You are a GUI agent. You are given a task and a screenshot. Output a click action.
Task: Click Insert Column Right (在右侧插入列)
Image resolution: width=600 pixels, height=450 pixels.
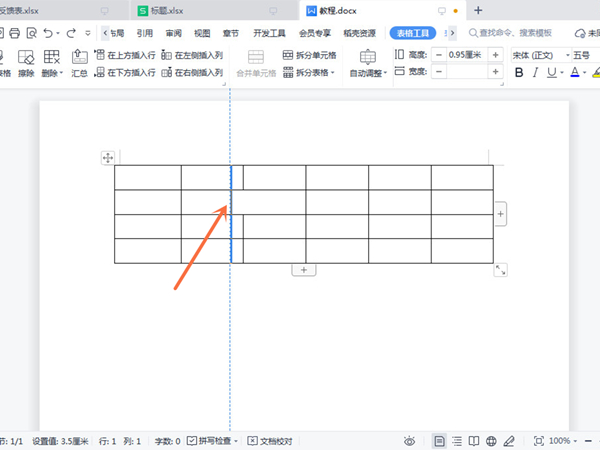click(x=190, y=73)
